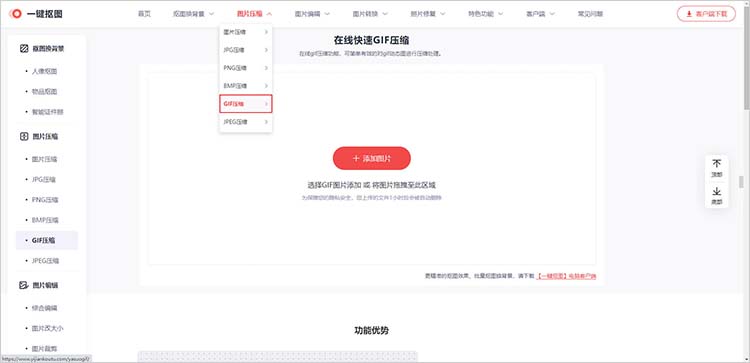Choose JPG压缩 in the open dropdown menu

point(246,50)
